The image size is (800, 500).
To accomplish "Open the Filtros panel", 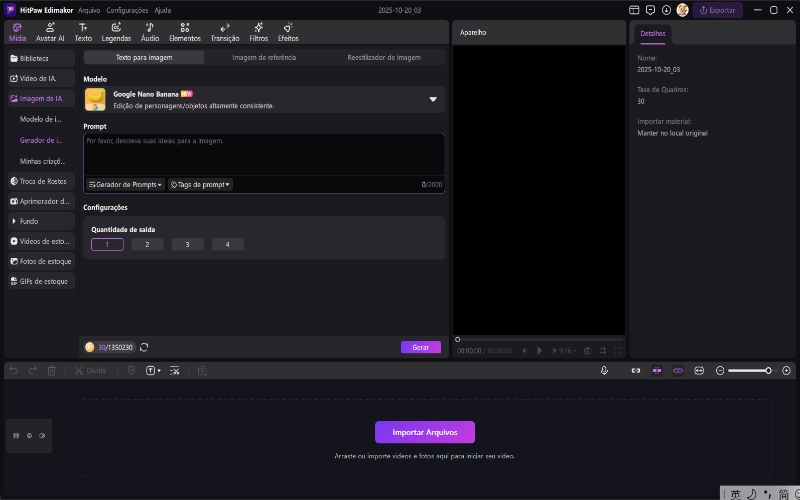I will [258, 32].
